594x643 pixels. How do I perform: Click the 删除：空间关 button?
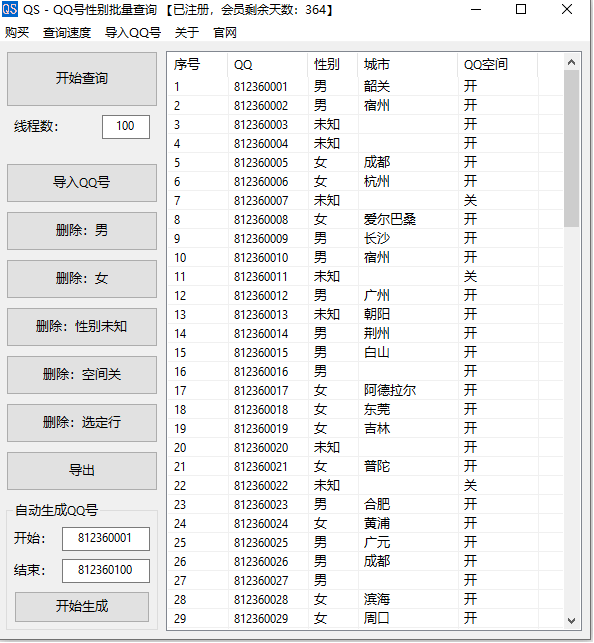coord(82,374)
